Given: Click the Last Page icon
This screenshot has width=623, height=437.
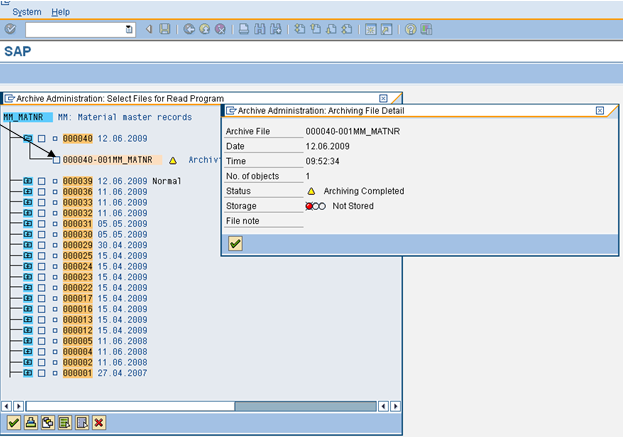Looking at the screenshot, I should click(347, 29).
